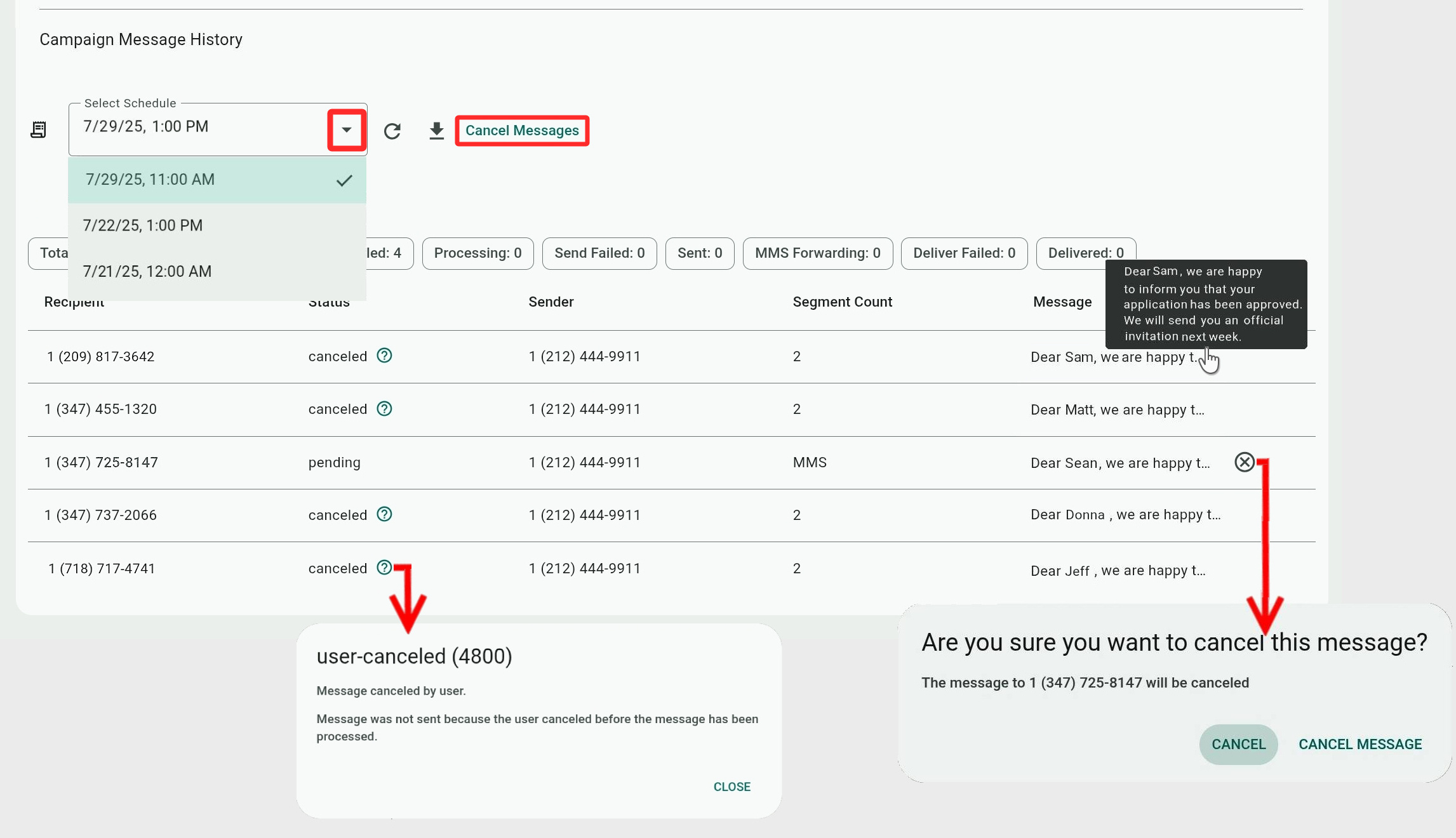Click the Dear Matt message preview text
This screenshot has width=1456, height=838.
pyautogui.click(x=1116, y=410)
